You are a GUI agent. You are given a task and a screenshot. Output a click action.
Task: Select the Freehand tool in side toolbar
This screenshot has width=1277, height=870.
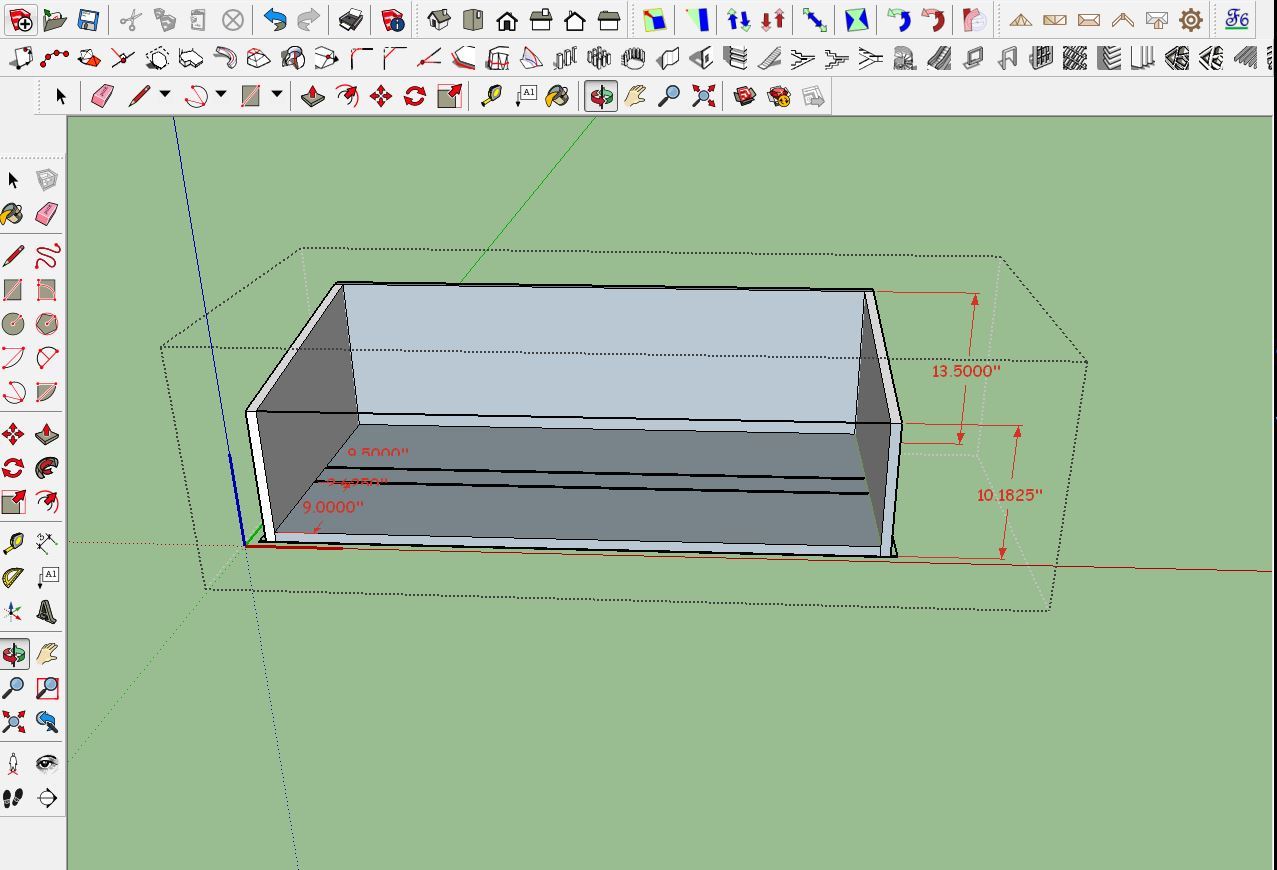coord(47,256)
